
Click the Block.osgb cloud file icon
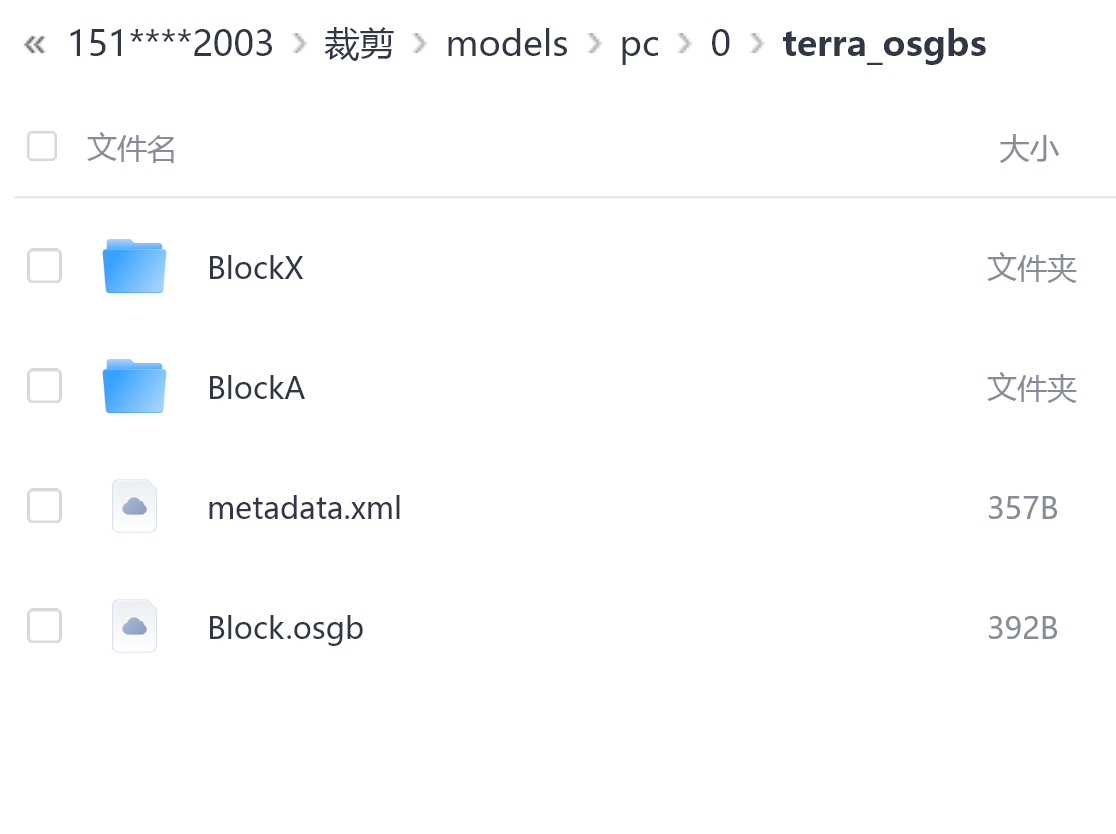coord(134,627)
